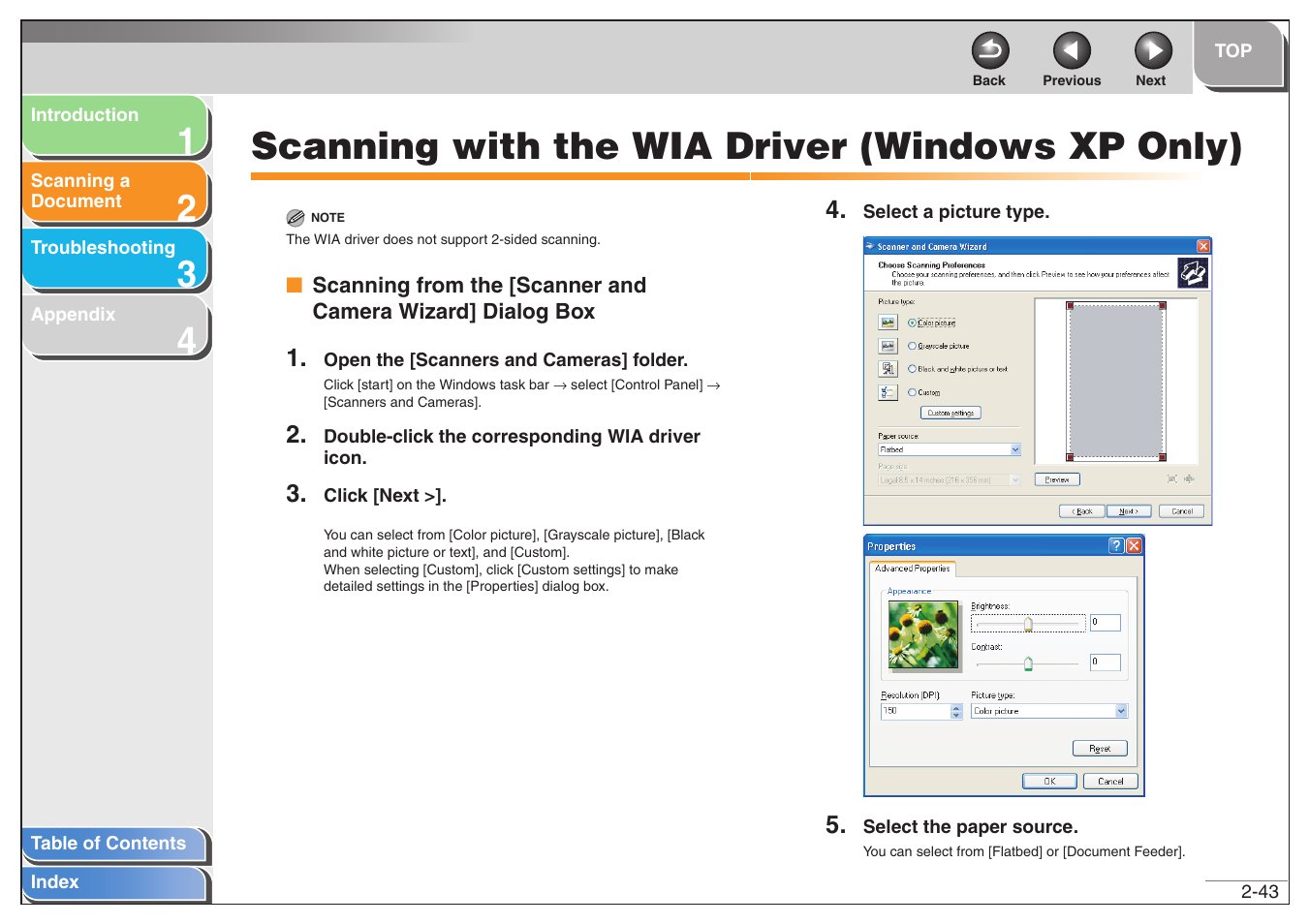Select the Grayscale picture radio button
This screenshot has height=924, width=1309.
click(912, 346)
